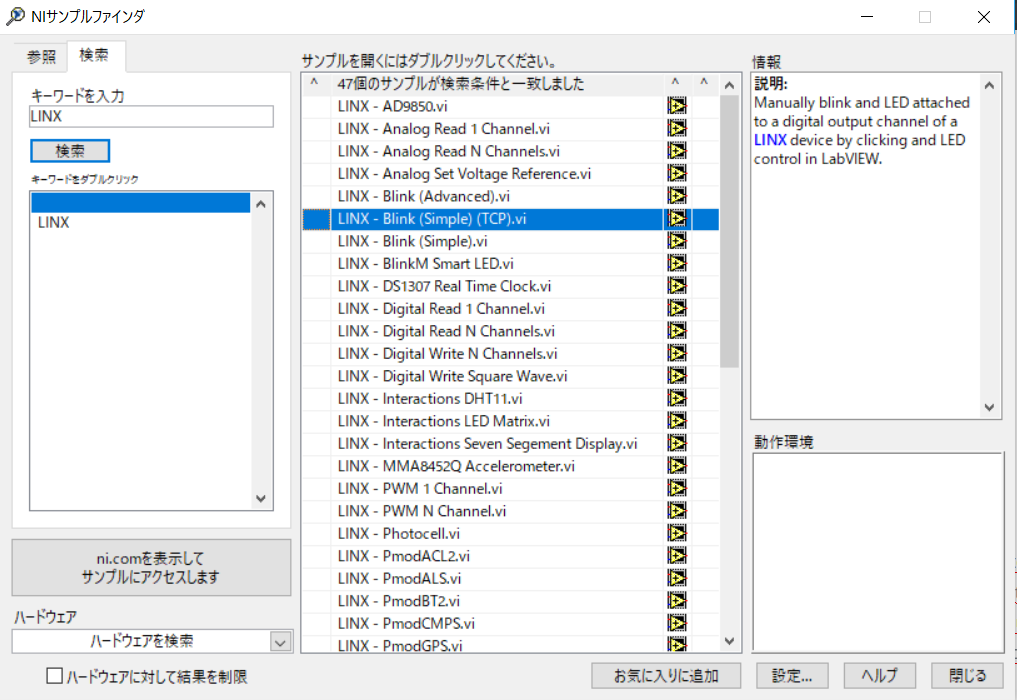Click the header showing 47個のサンプルが検索条件と一致しました
1017x700 pixels.
[461, 84]
